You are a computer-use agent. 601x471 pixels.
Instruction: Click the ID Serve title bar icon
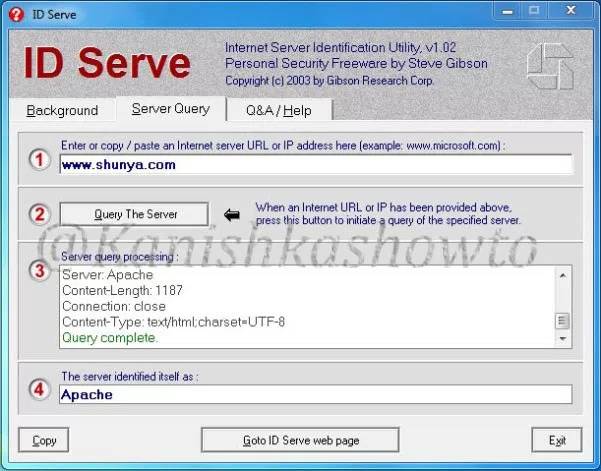click(16, 15)
